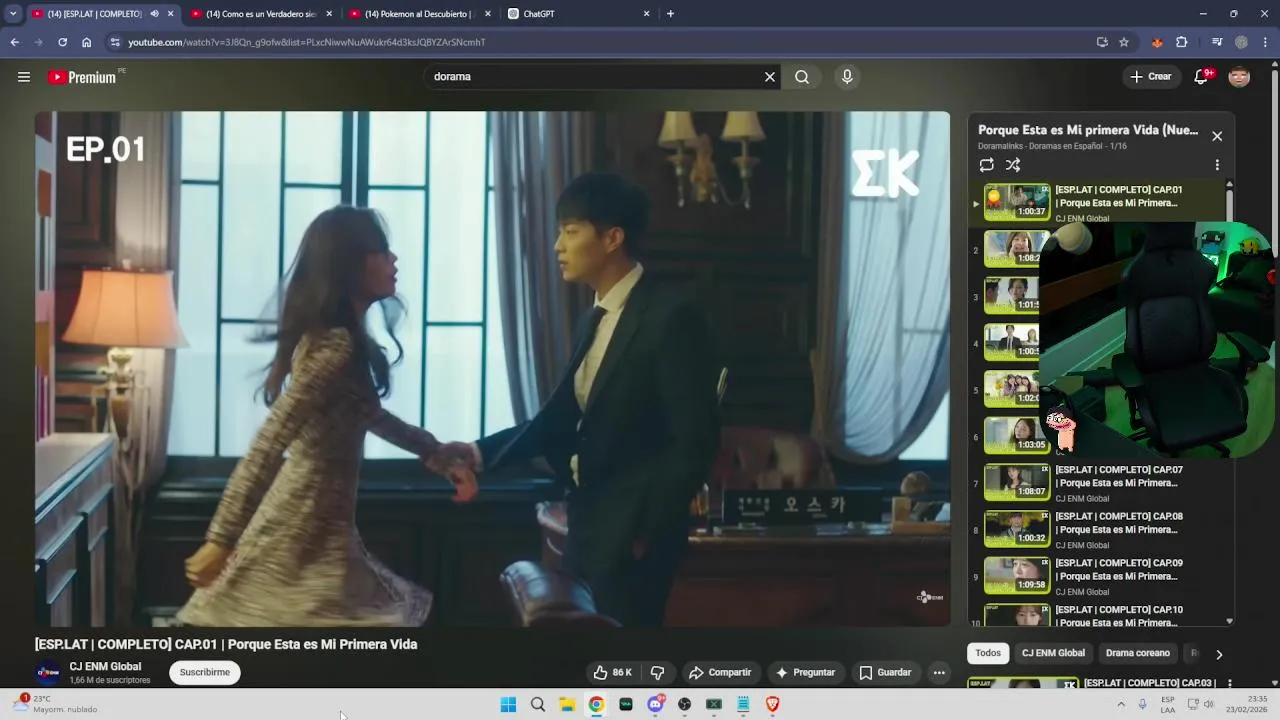Start voice search with the microphone icon

pyautogui.click(x=847, y=77)
